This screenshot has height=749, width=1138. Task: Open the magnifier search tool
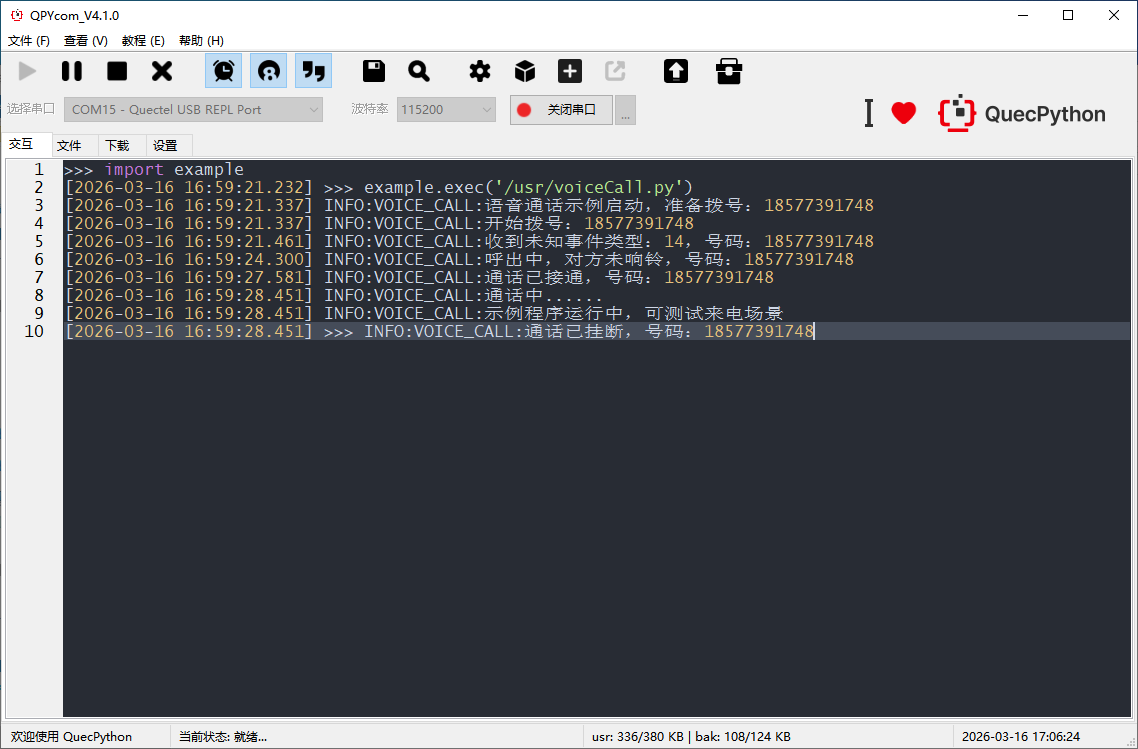click(419, 71)
